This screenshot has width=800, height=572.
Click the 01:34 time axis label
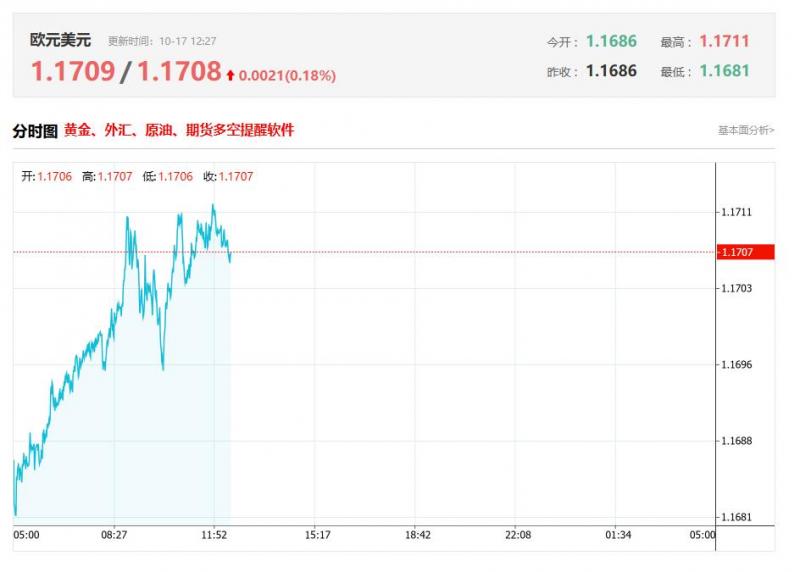(x=618, y=535)
